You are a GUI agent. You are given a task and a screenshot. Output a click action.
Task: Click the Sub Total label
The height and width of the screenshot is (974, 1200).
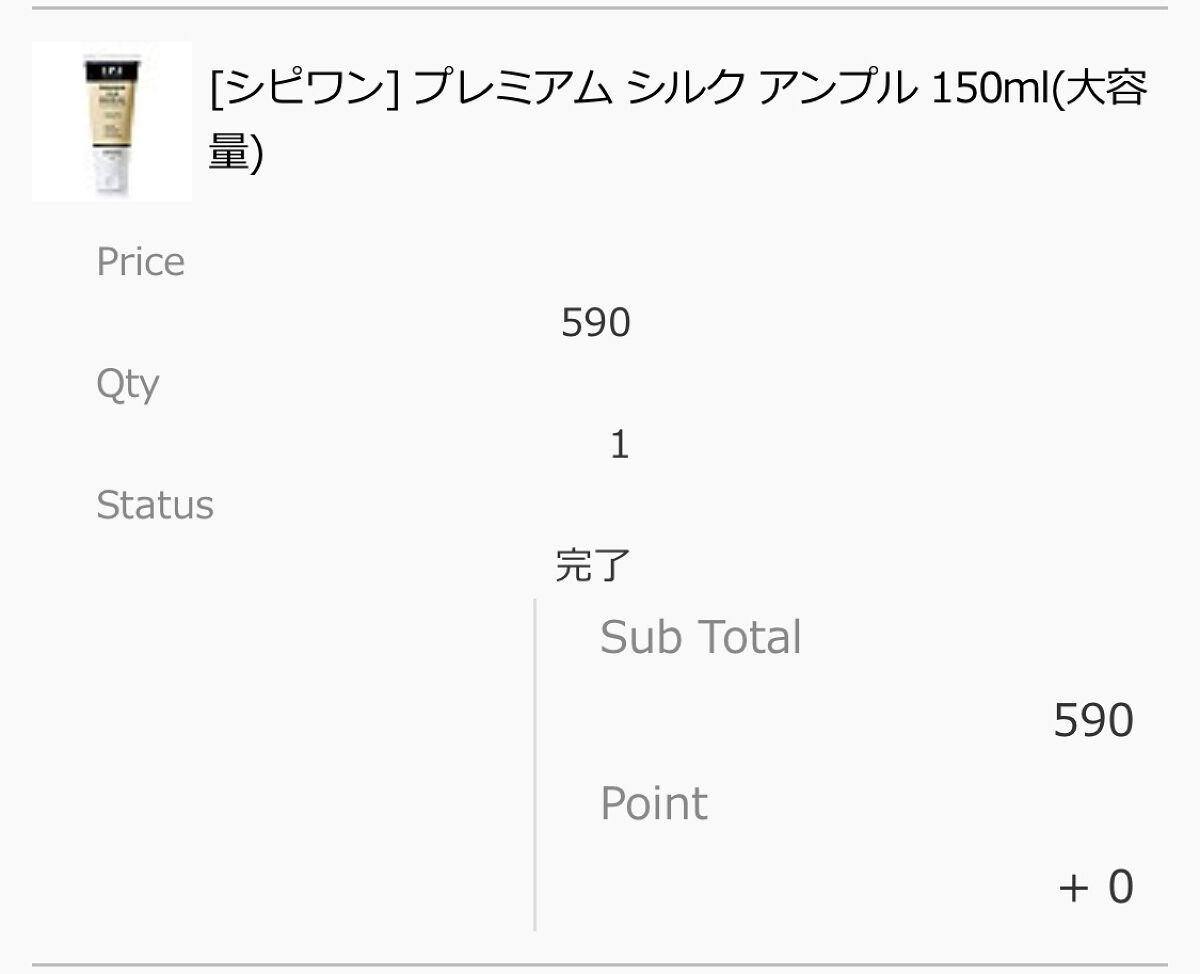point(700,638)
